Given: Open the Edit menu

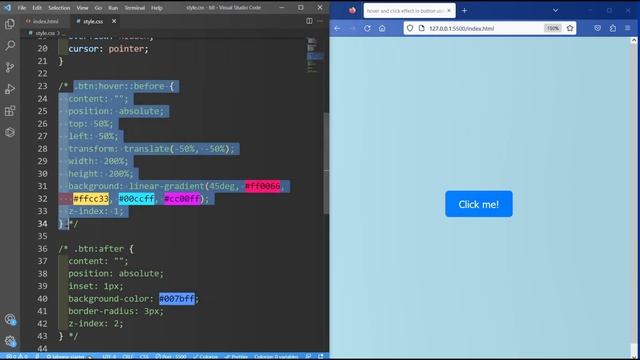Looking at the screenshot, I should [x=37, y=8].
